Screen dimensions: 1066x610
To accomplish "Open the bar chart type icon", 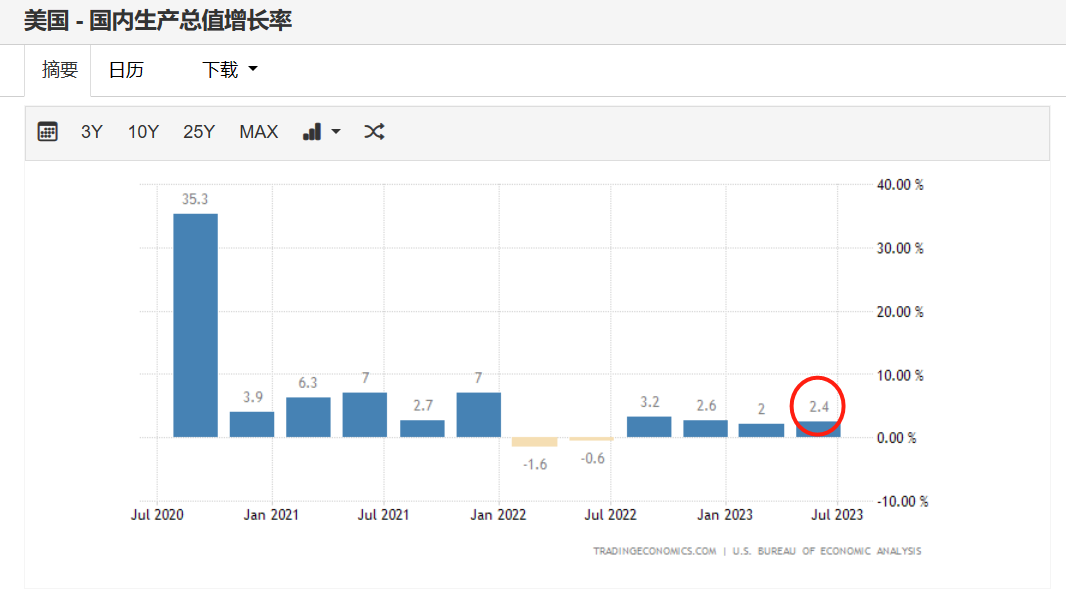I will click(312, 132).
